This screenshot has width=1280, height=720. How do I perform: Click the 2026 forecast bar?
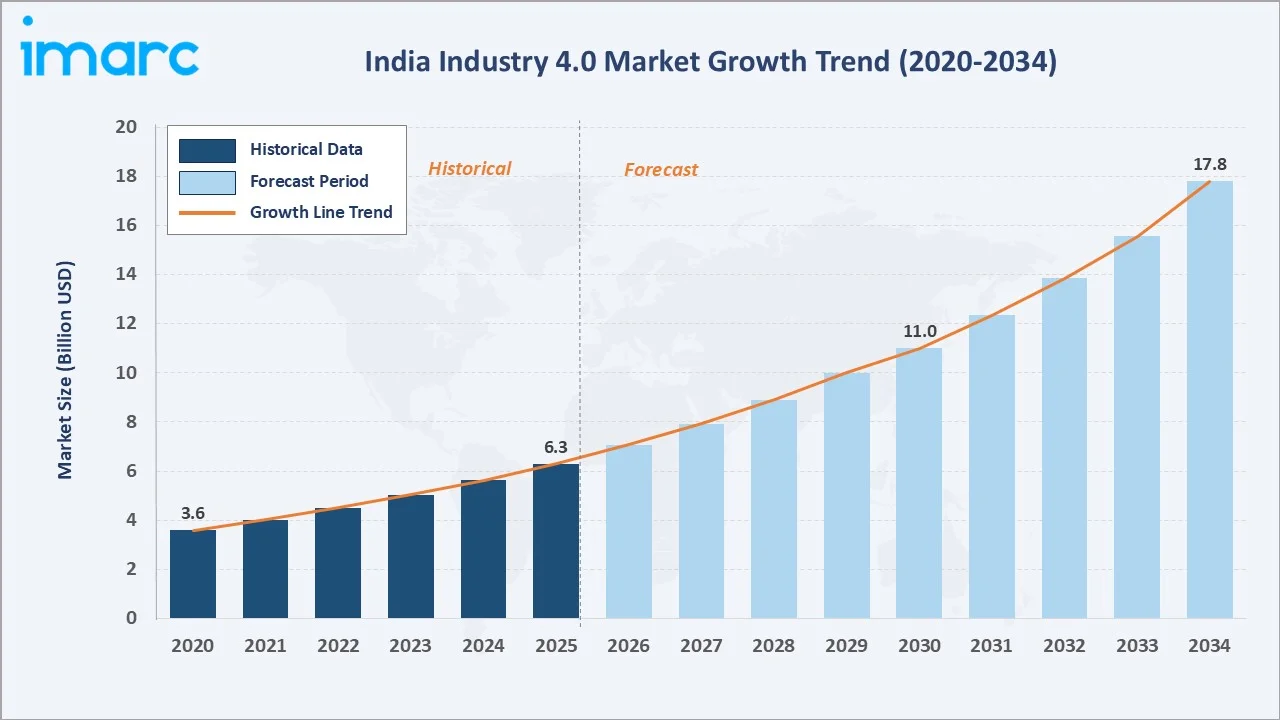629,532
